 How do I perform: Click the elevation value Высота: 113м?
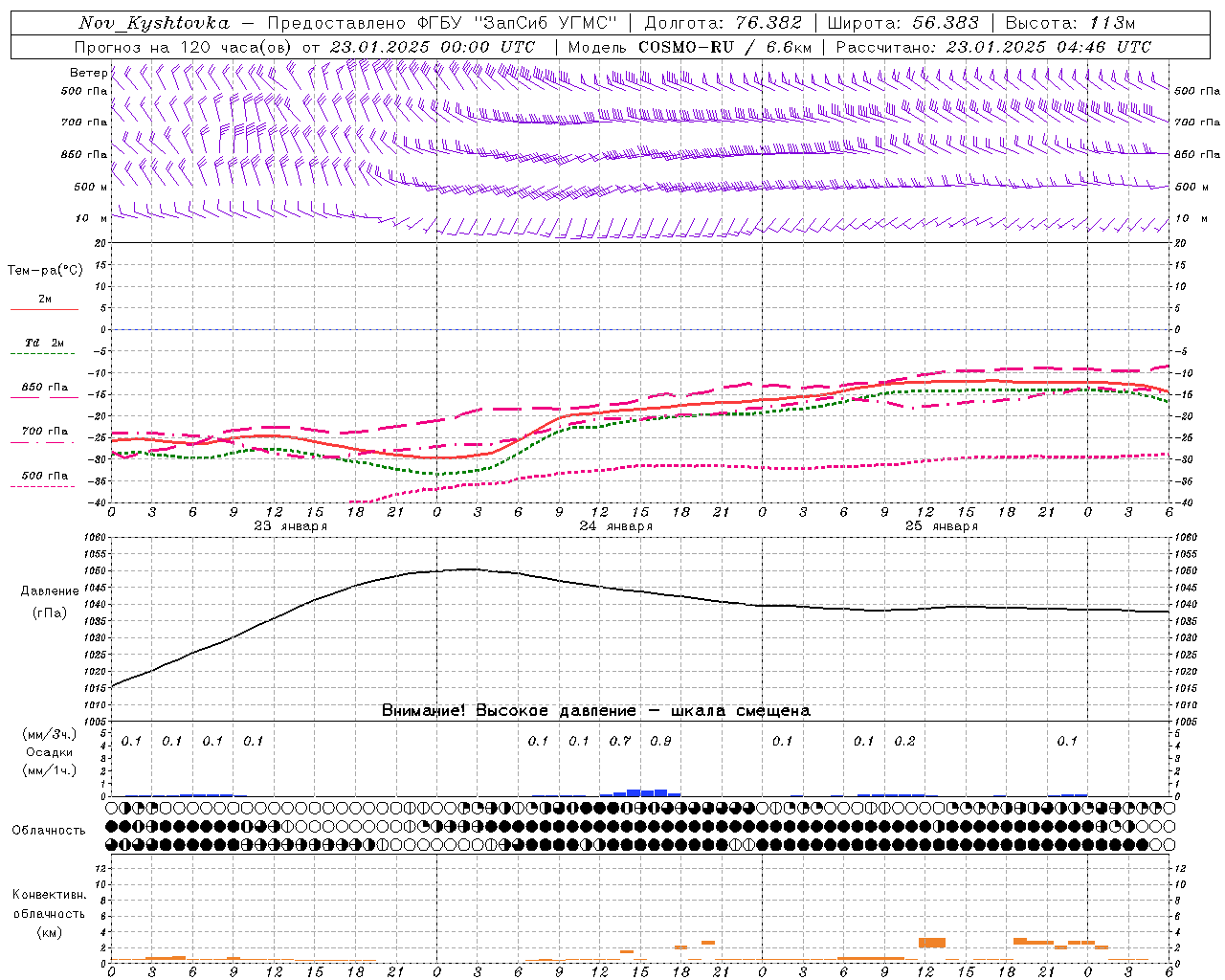(1069, 23)
